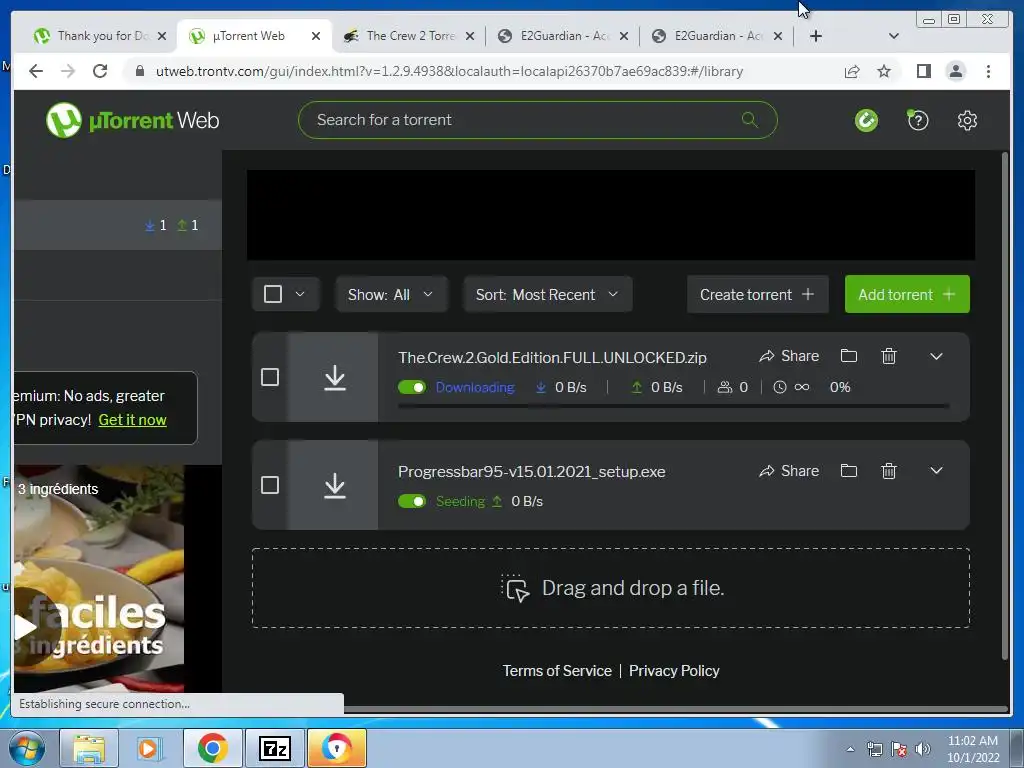Click the Create torrent button
This screenshot has width=1024, height=768.
coord(758,295)
